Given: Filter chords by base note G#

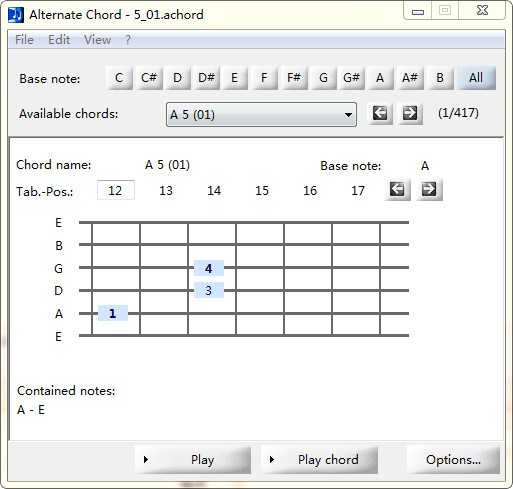Looking at the screenshot, I should coord(352,78).
